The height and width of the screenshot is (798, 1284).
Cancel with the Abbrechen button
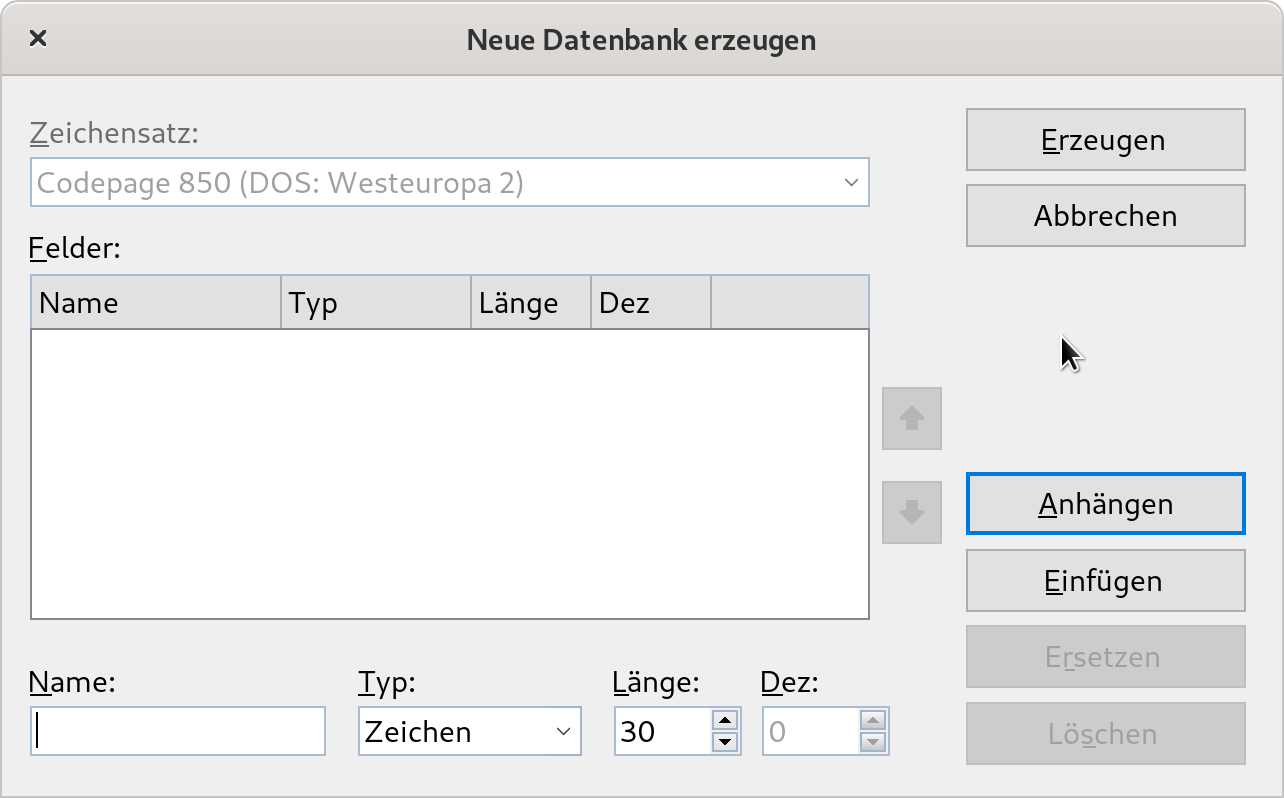coord(1105,215)
